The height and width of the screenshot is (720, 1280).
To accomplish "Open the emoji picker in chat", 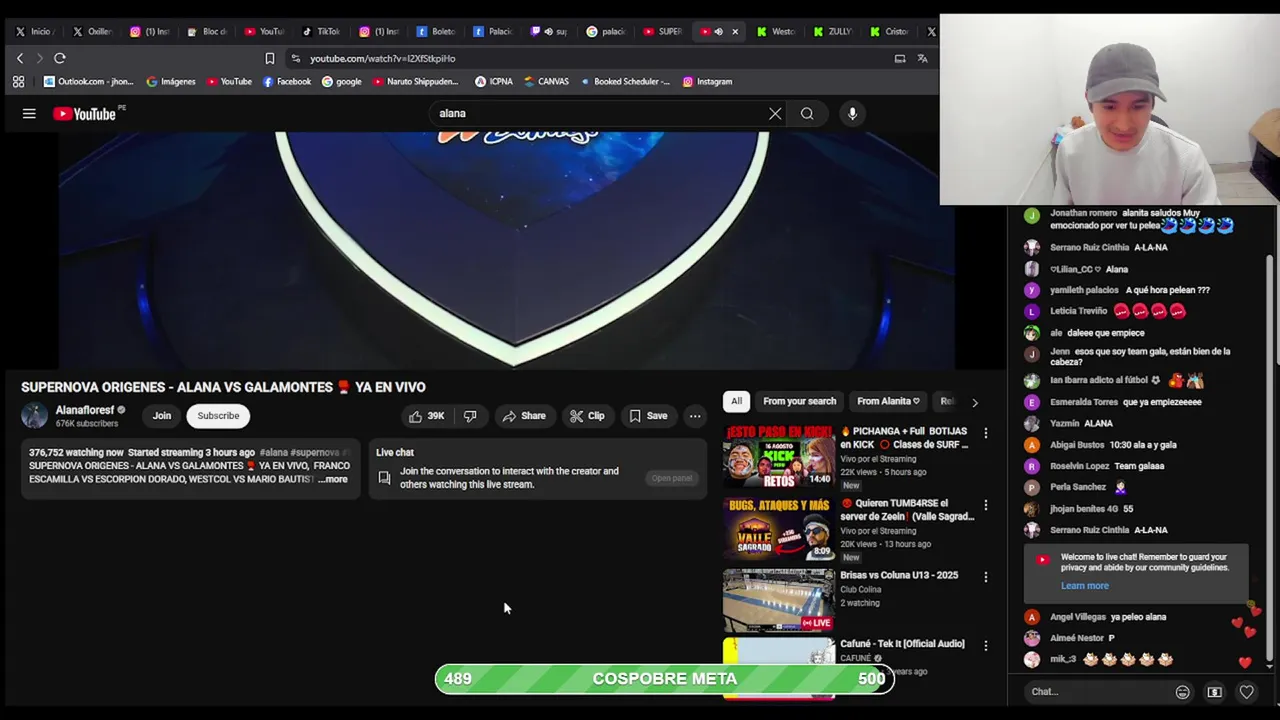I will pos(1182,692).
